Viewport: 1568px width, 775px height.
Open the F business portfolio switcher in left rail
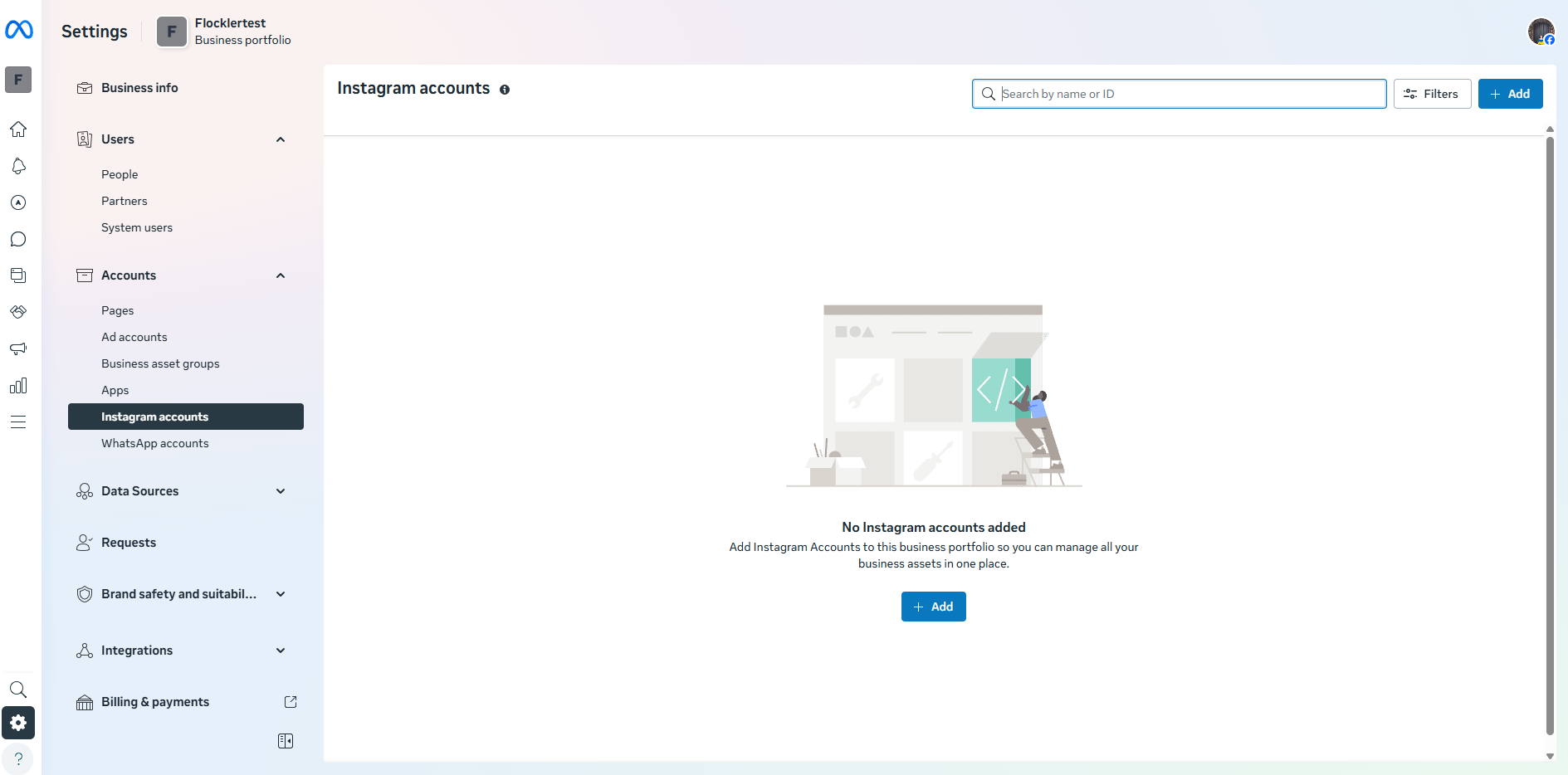point(18,80)
